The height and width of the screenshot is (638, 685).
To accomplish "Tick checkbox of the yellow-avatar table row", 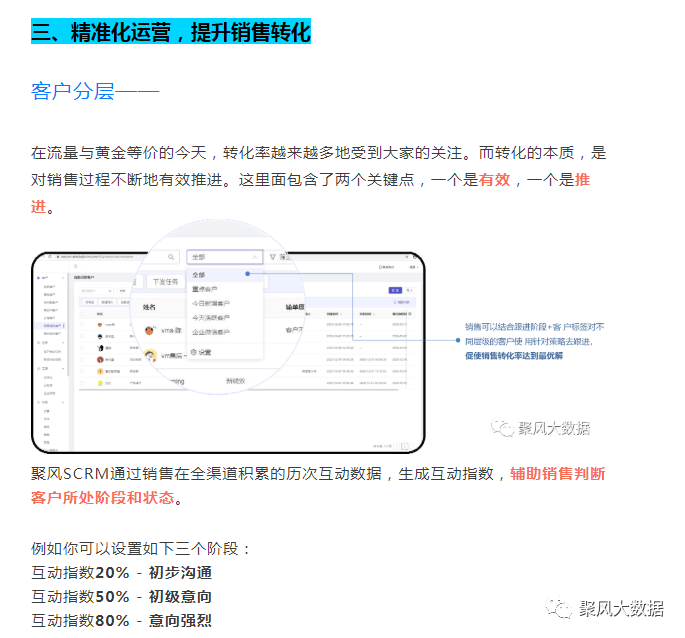I will coord(82,383).
